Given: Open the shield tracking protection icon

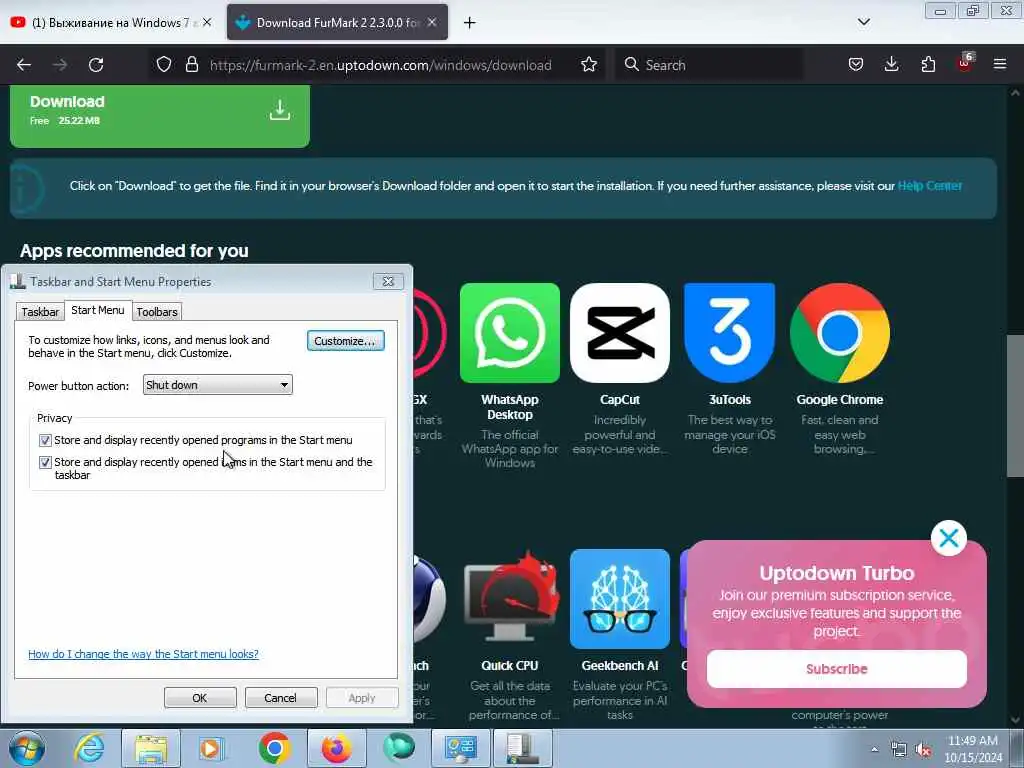Looking at the screenshot, I should 164,64.
